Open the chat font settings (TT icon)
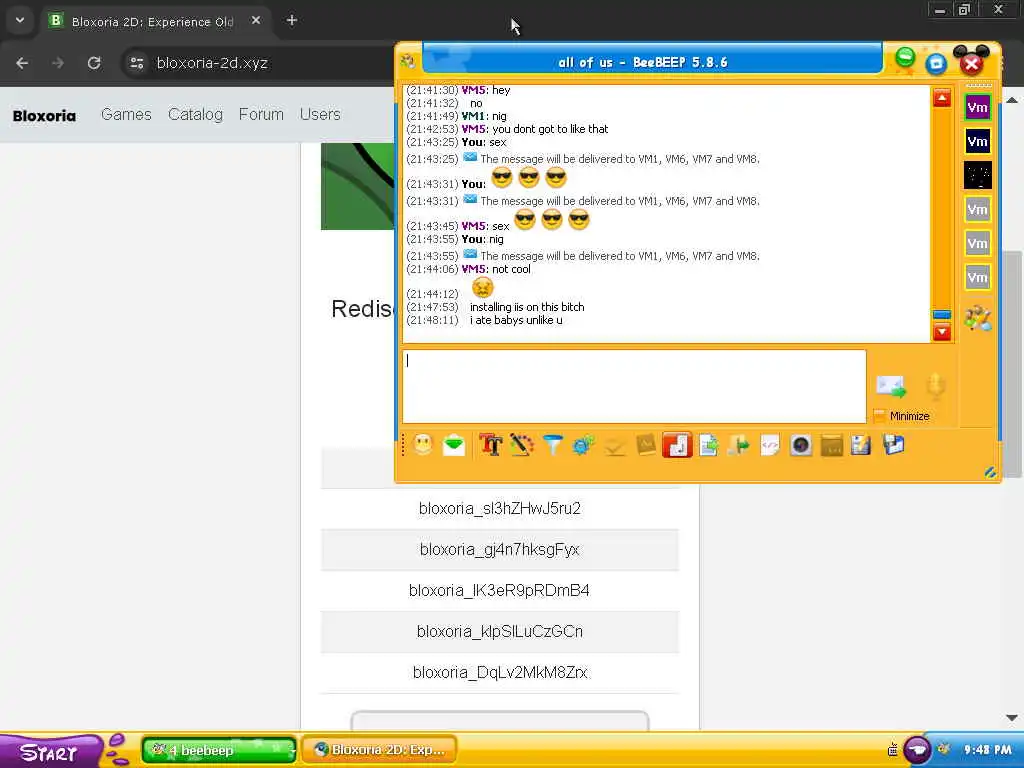Screen dimensions: 1024x768 click(x=490, y=445)
